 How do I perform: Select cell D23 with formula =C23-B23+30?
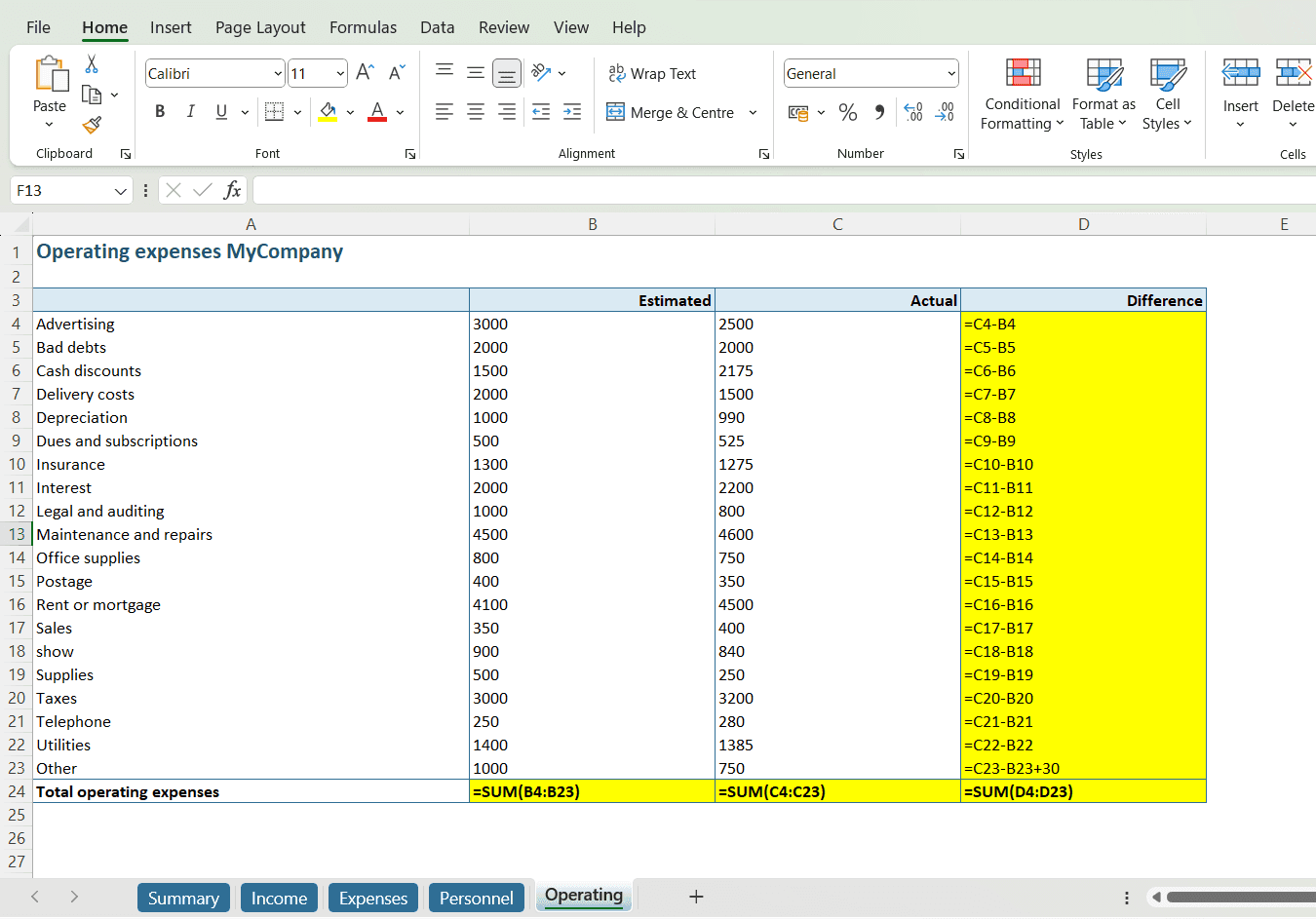pos(1082,768)
